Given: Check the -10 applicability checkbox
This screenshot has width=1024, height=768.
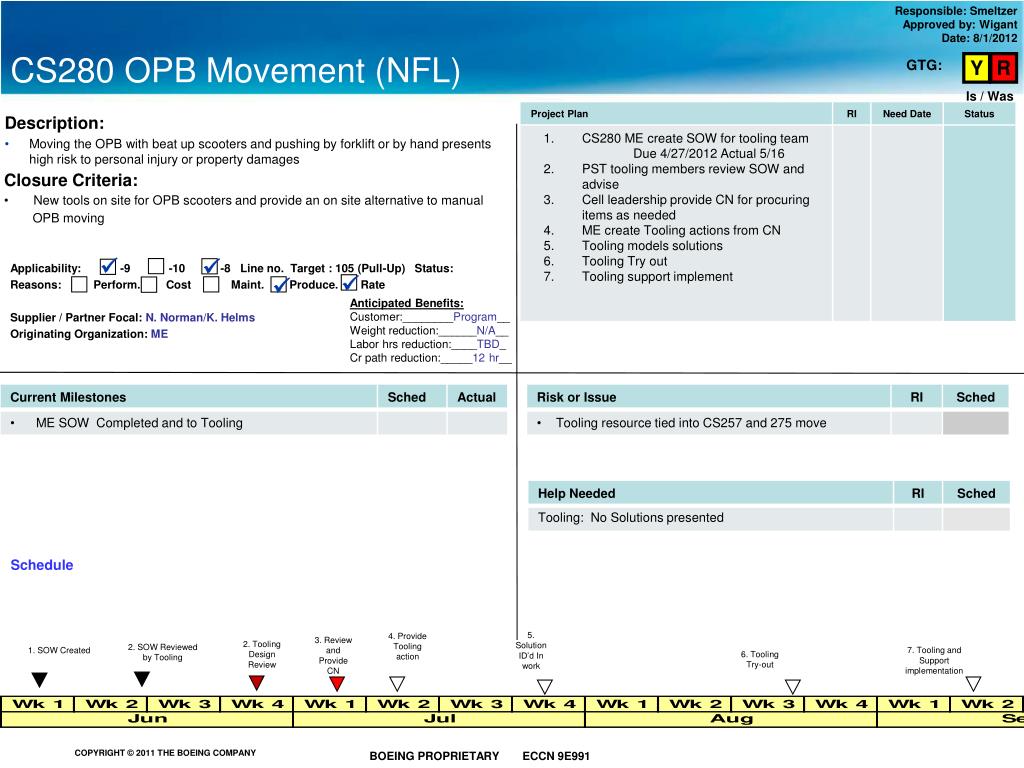Looking at the screenshot, I should pos(155,266).
